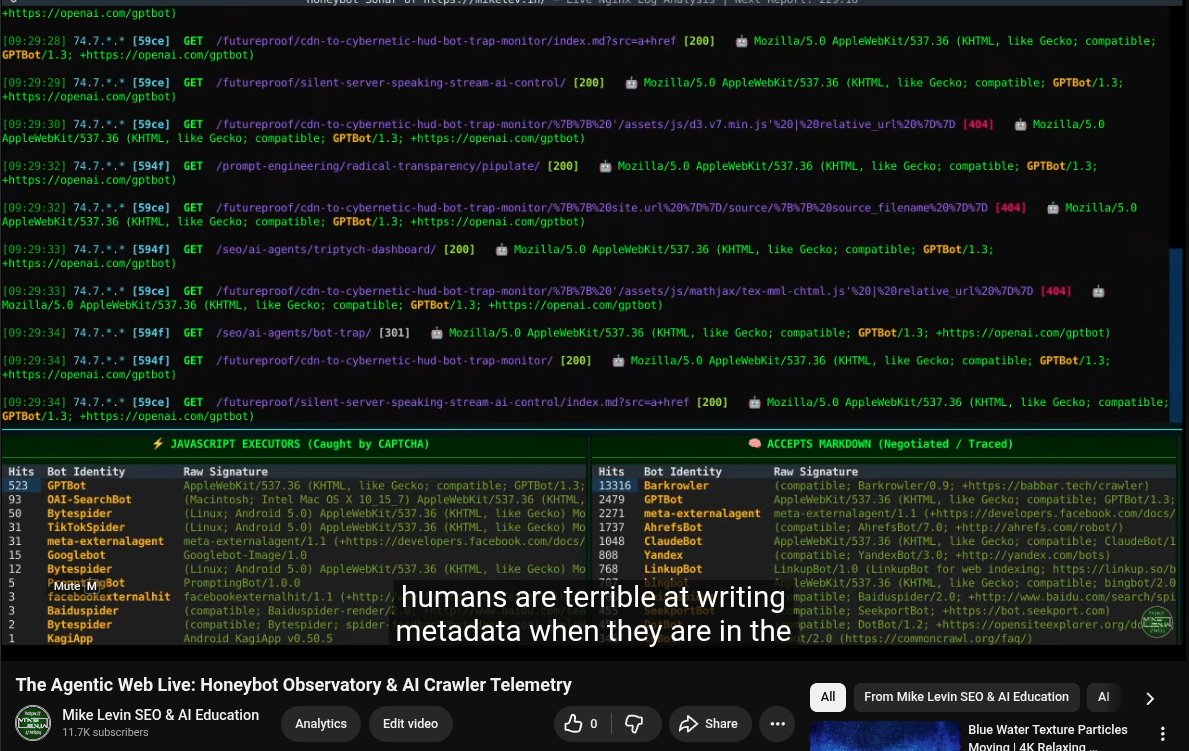Open Blue Water Texture Particles video title
The image size is (1189, 751).
click(x=1047, y=737)
